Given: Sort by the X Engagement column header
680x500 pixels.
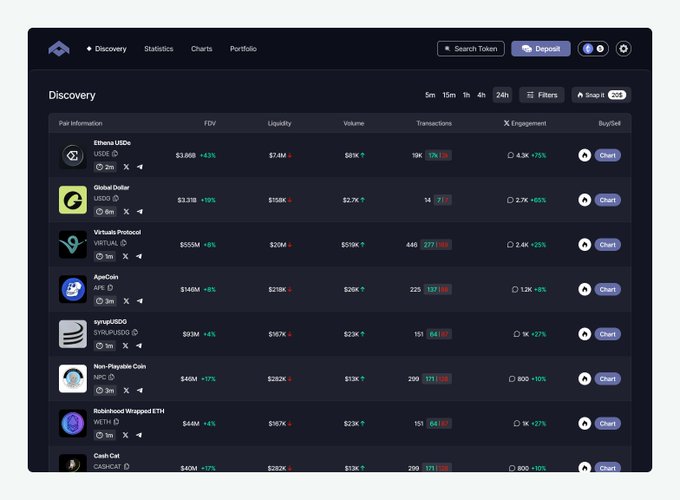Looking at the screenshot, I should pyautogui.click(x=525, y=123).
